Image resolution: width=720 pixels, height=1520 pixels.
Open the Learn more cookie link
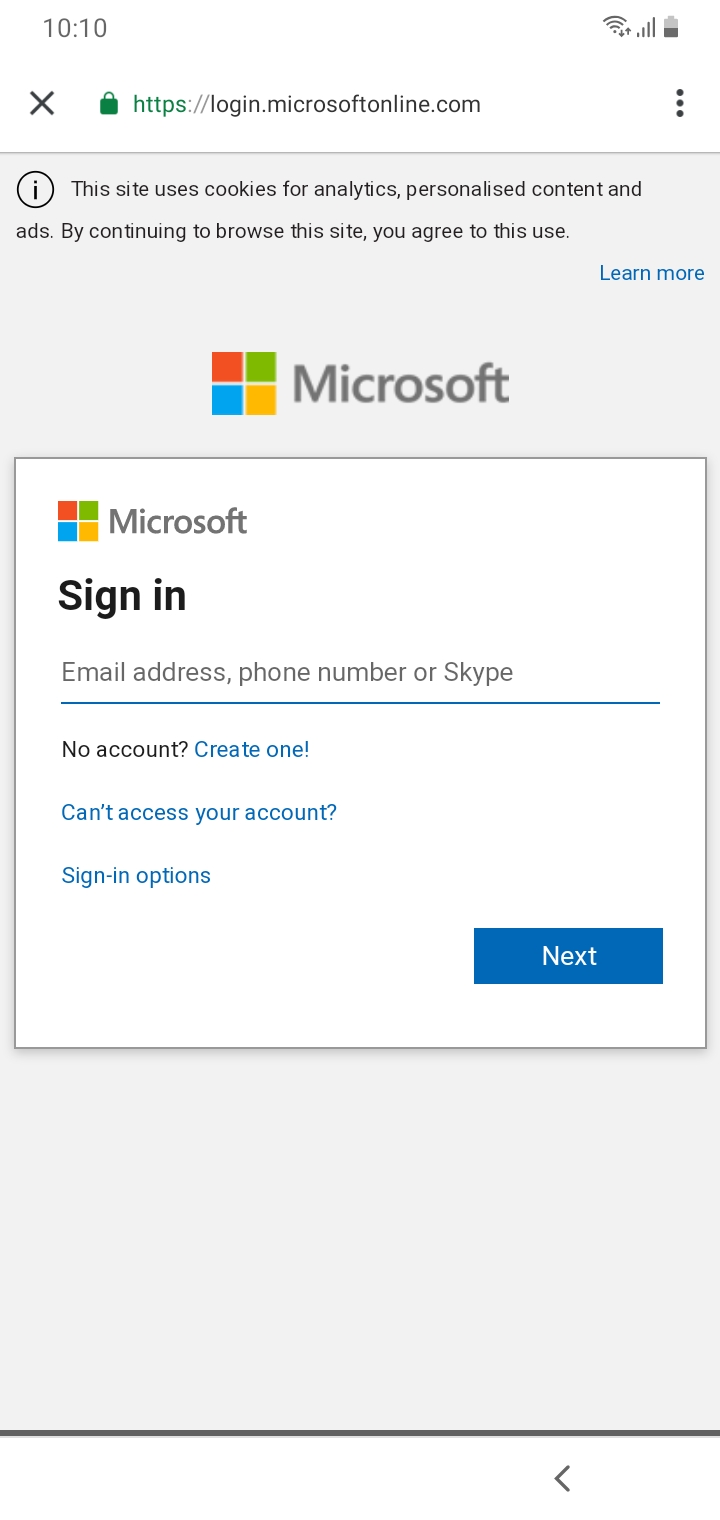tap(651, 272)
